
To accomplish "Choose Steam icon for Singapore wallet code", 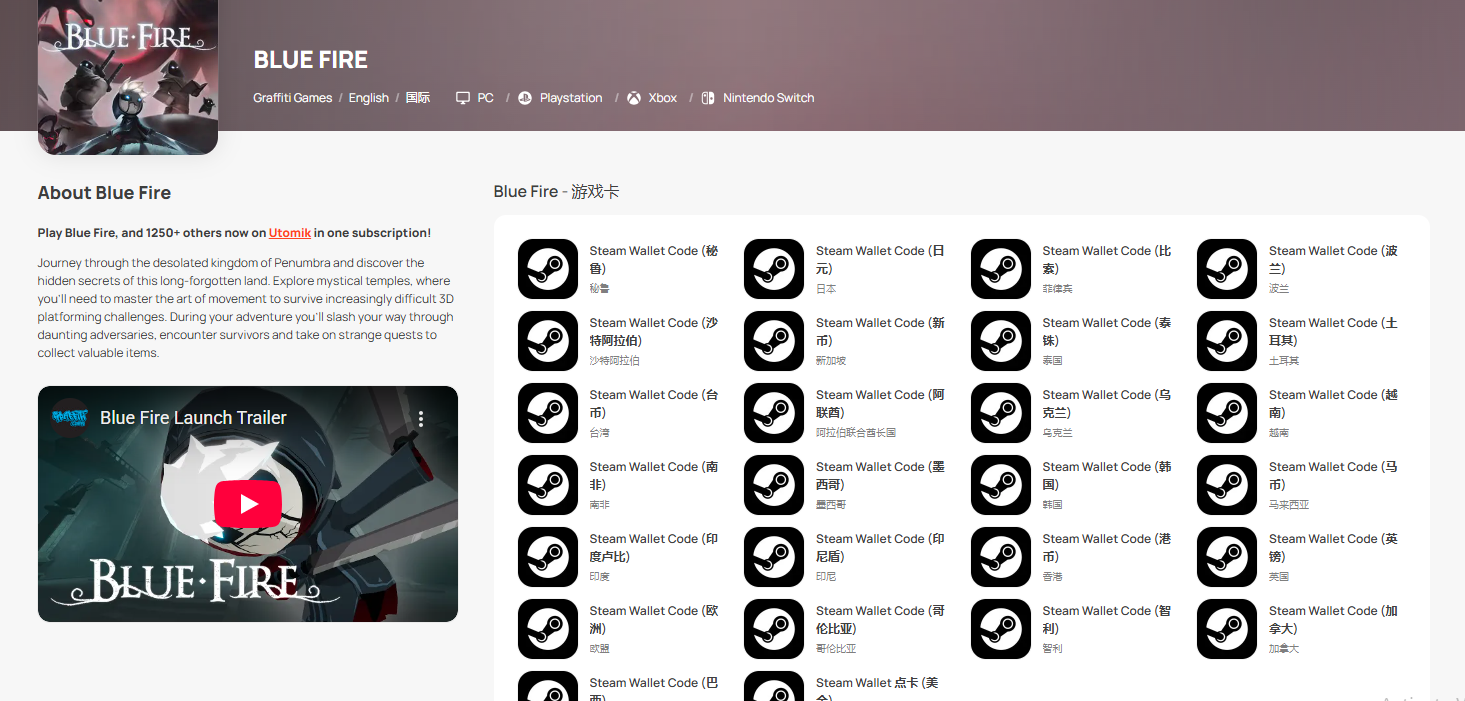I will coord(774,341).
